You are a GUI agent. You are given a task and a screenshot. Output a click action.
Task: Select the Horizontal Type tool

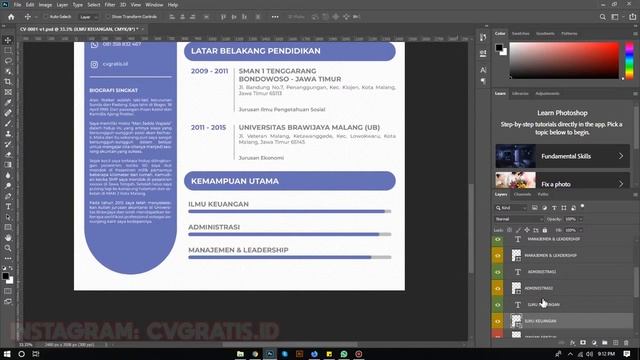click(8, 207)
